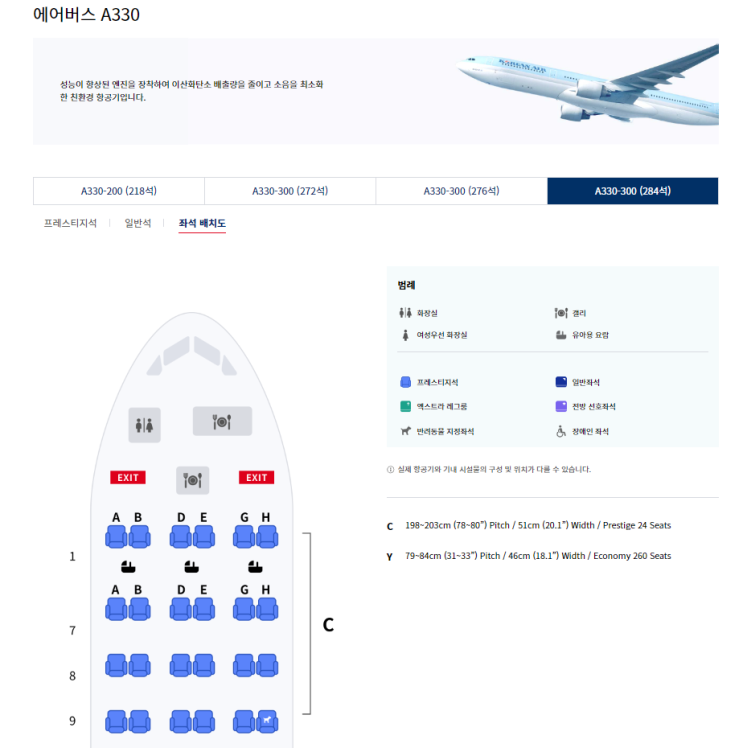
Task: Select the 좌석 배치도 sub-tab
Action: pyautogui.click(x=202, y=223)
